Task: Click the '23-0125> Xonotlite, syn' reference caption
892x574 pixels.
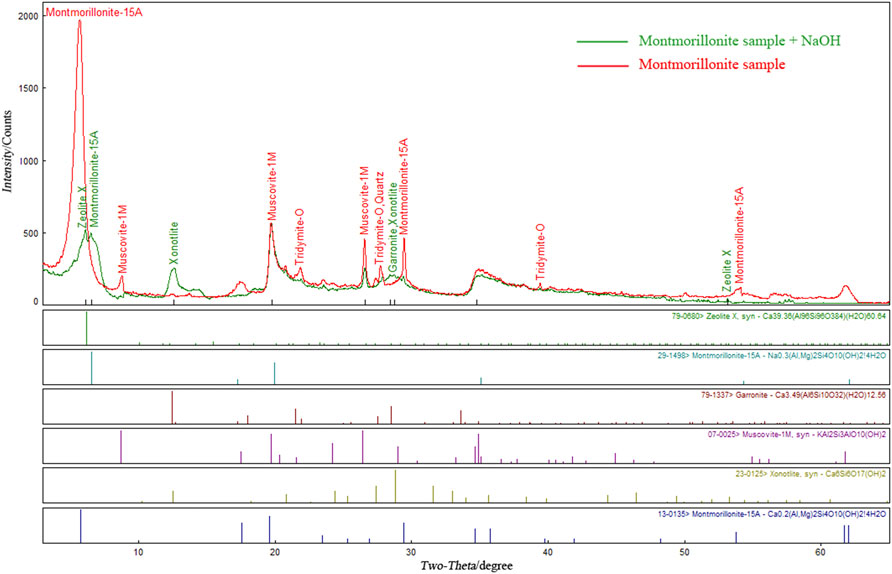Action: pos(811,473)
